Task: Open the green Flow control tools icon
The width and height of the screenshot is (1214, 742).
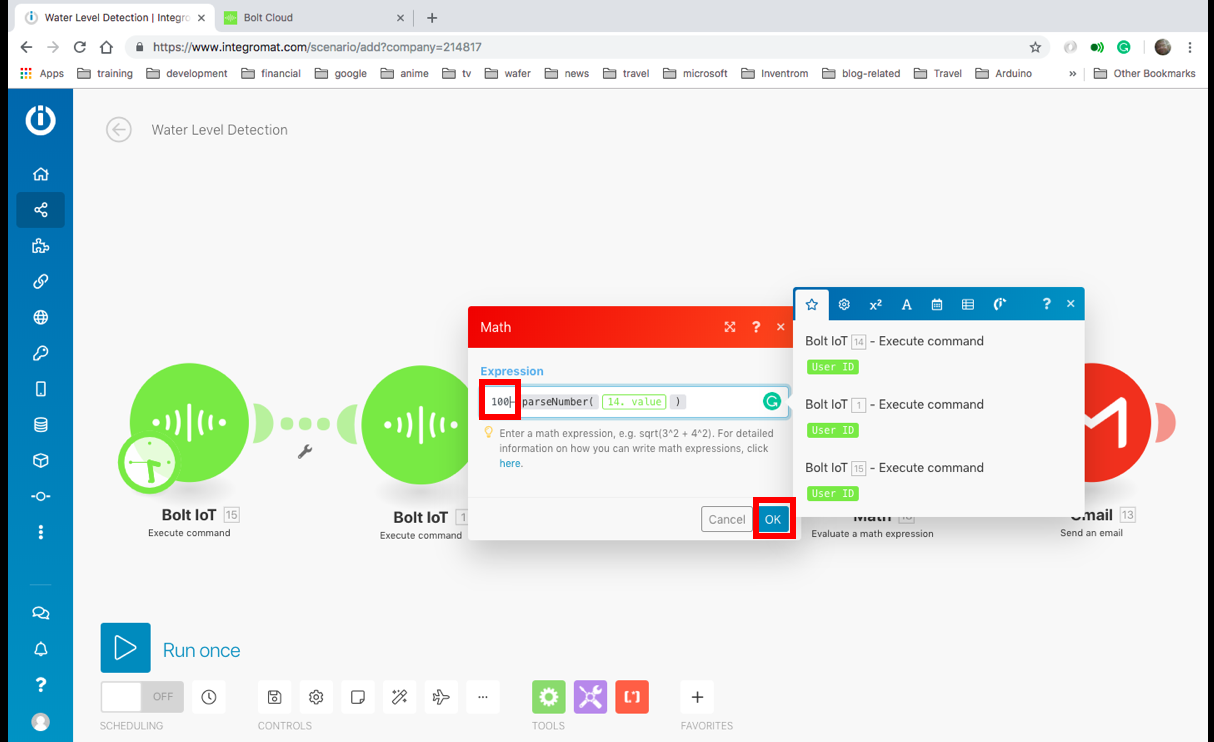Action: pos(548,697)
